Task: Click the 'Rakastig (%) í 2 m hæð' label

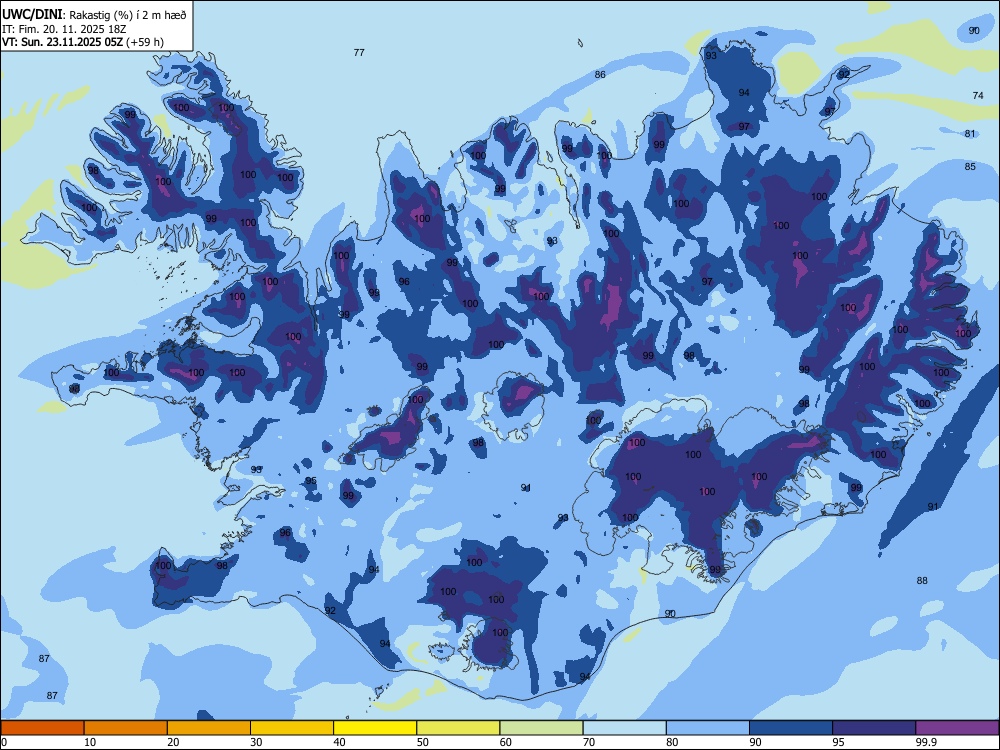Action: [x=128, y=15]
